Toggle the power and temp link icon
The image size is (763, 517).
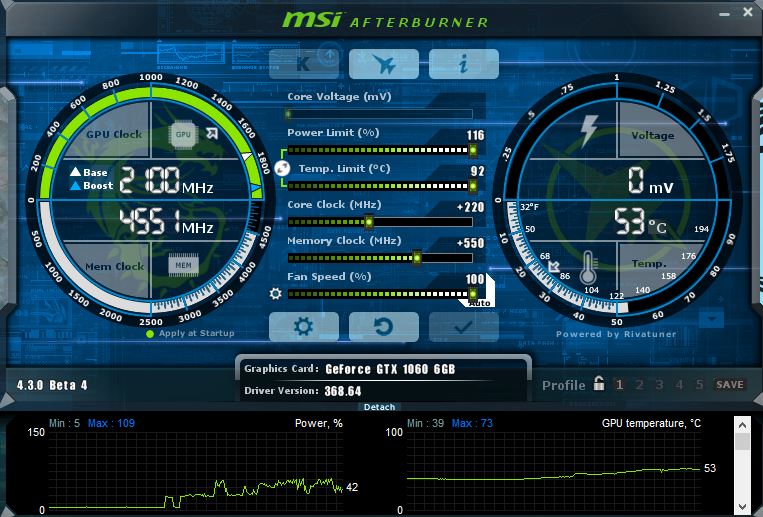282,168
